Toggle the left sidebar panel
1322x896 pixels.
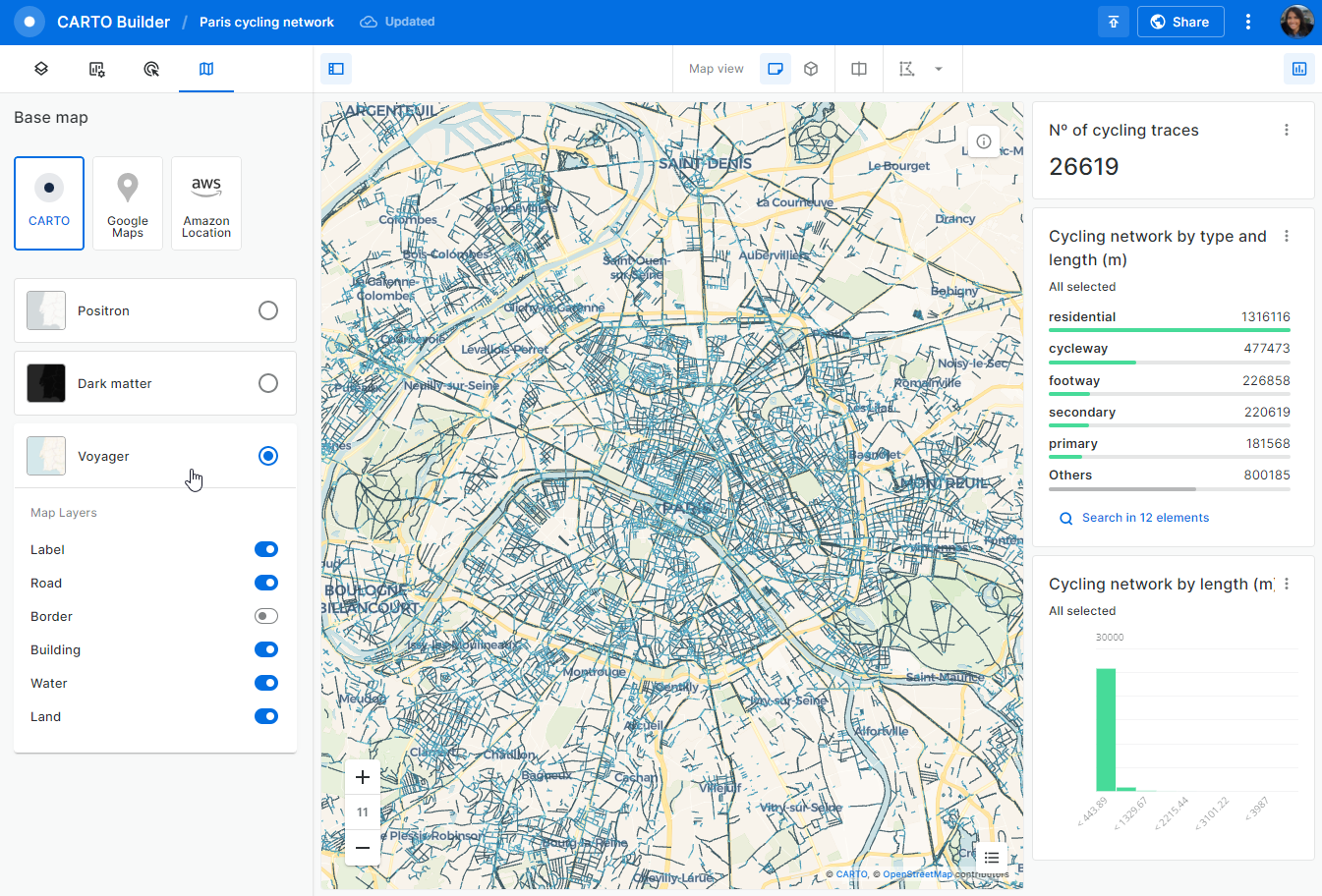tap(336, 69)
